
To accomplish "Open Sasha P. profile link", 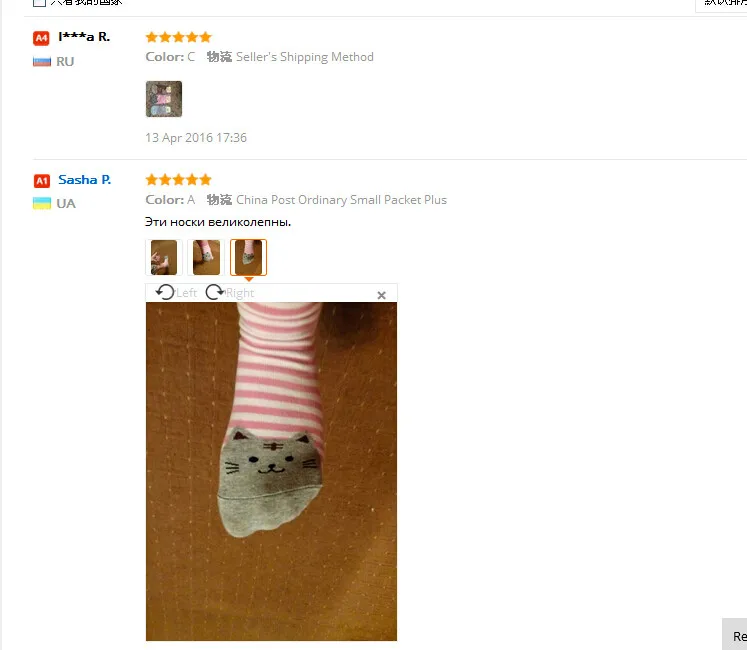I will 84,180.
